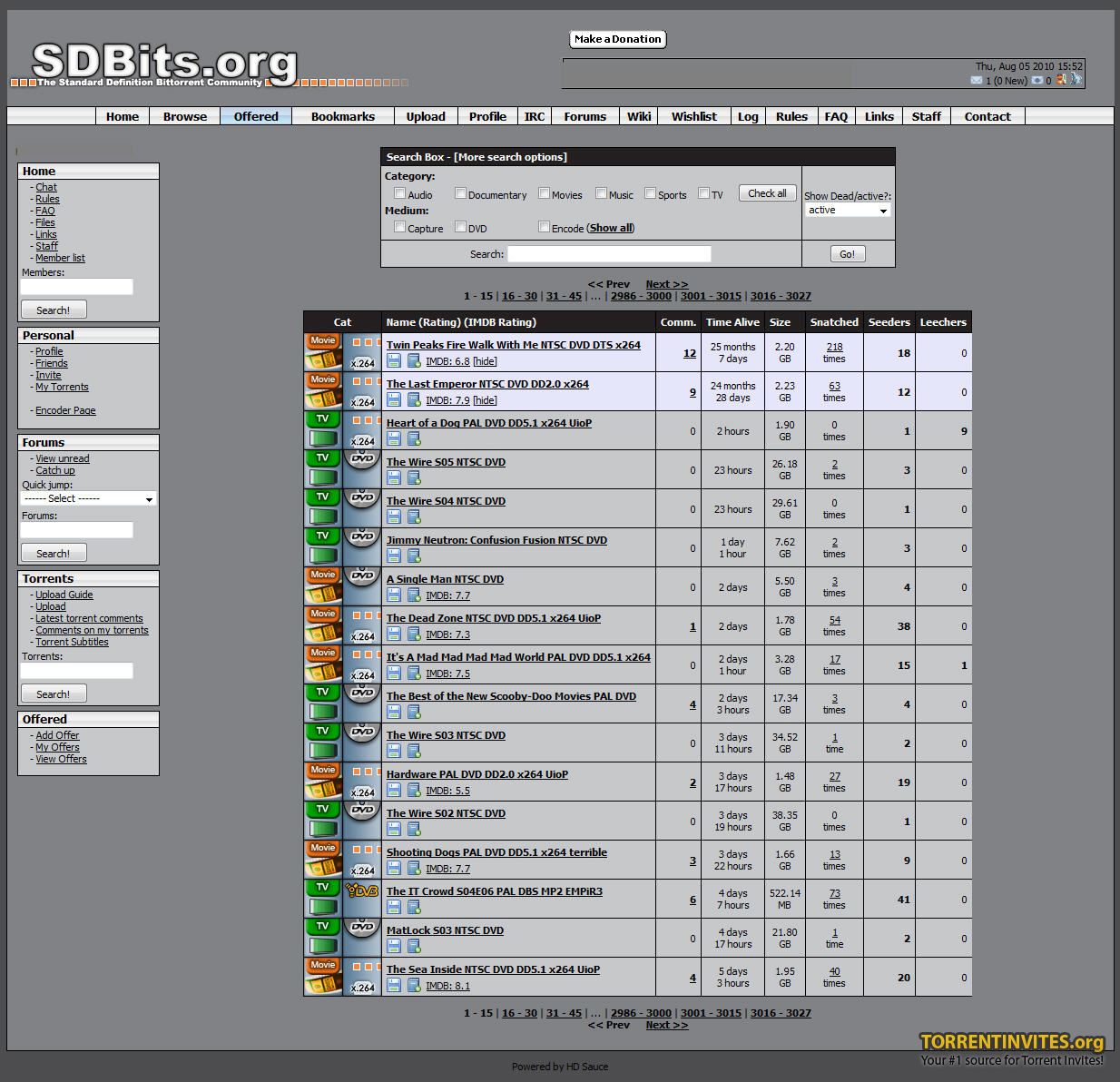Bookmark The Wire S04 with add icon
Screen dimensions: 1120x1082
point(414,517)
